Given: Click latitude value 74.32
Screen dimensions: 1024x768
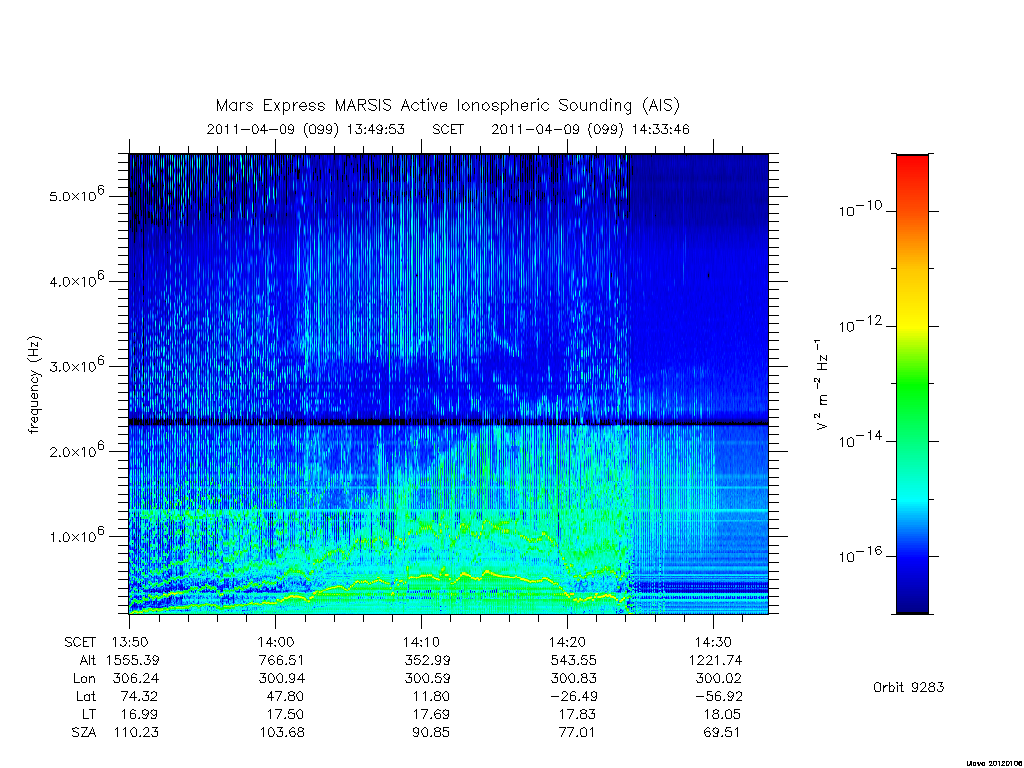Looking at the screenshot, I should (138, 696).
